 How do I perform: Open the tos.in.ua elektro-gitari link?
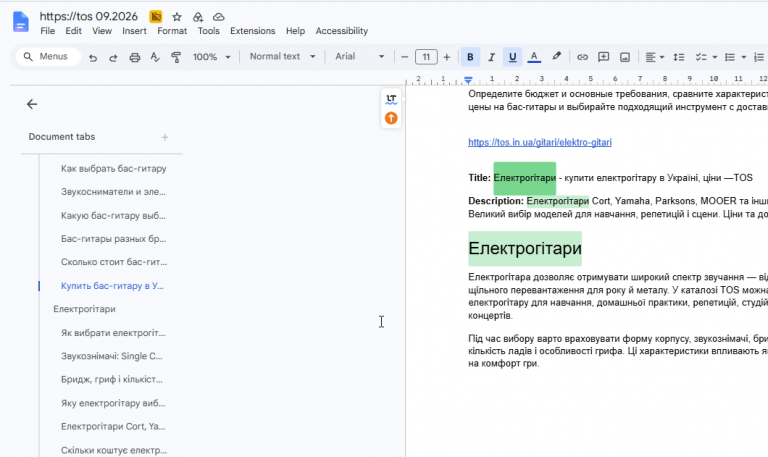coord(540,142)
